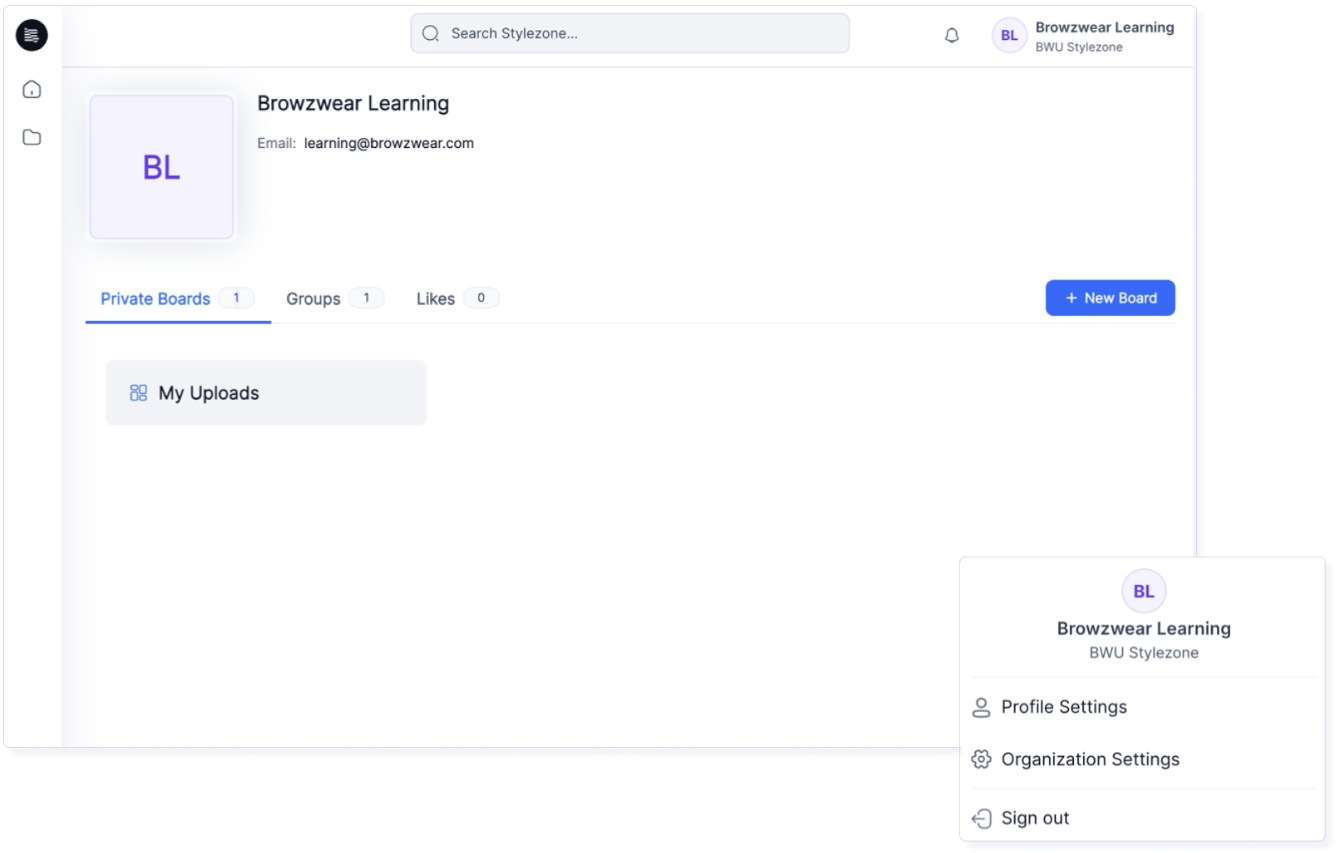The height and width of the screenshot is (853, 1343).
Task: Click the learning@browzwear.com email address
Action: pos(389,143)
